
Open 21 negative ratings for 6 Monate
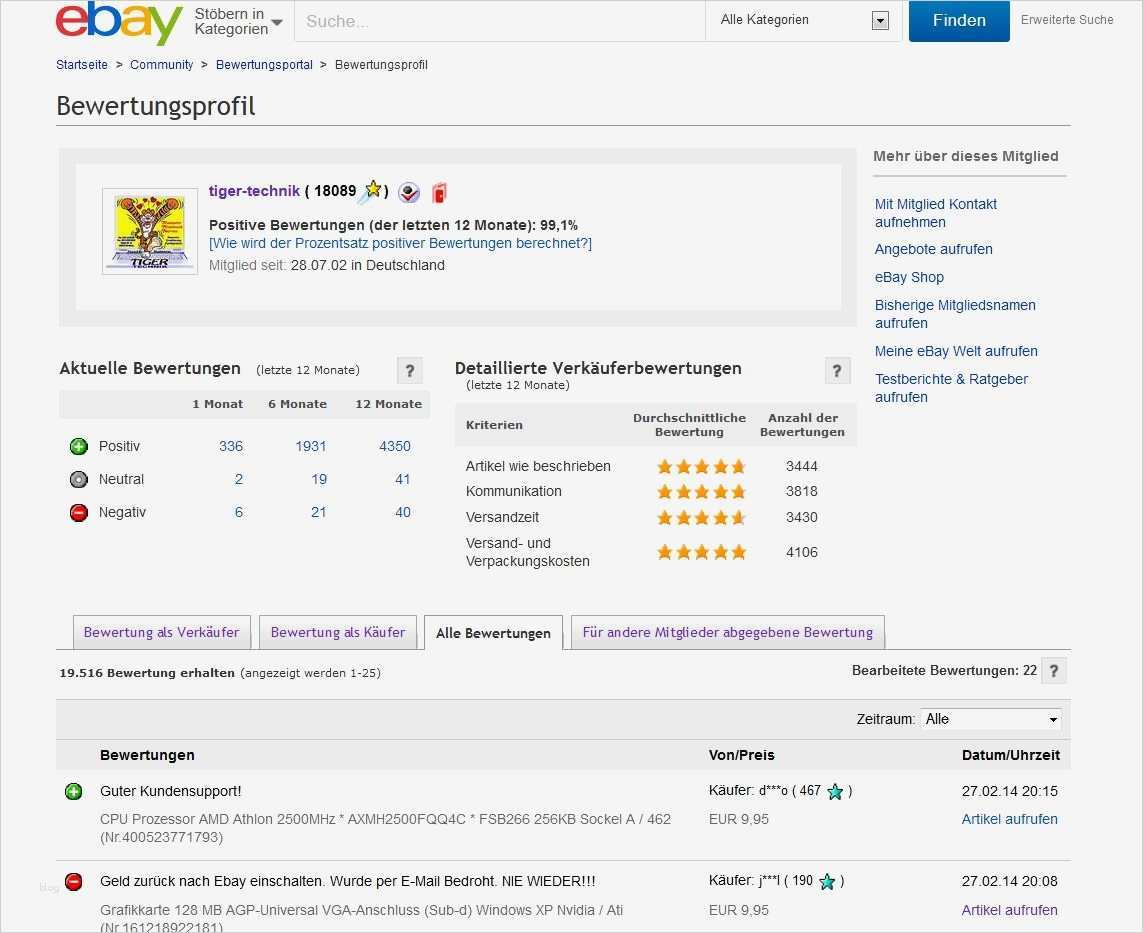[x=319, y=512]
